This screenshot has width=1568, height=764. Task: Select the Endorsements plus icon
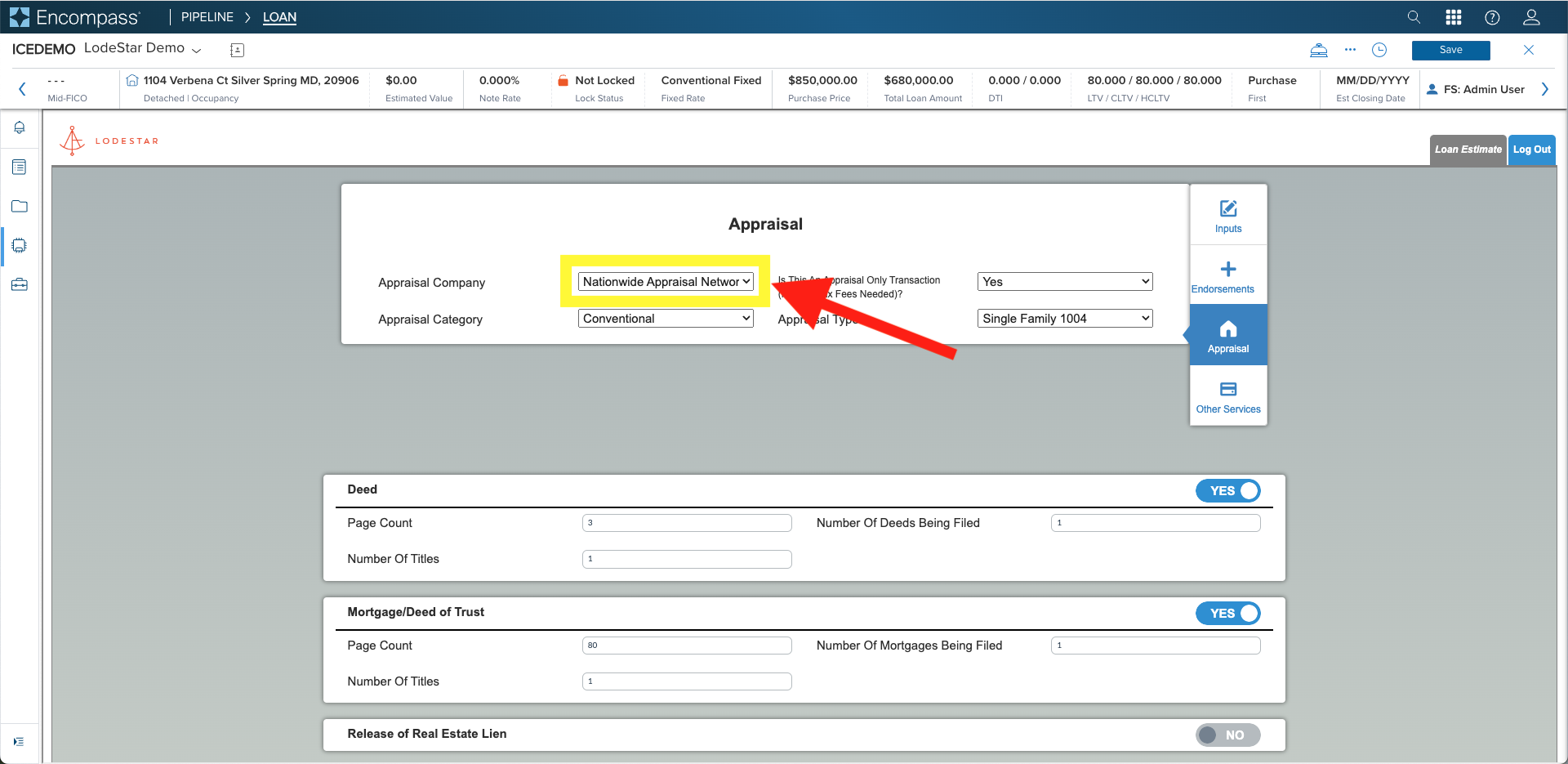(x=1228, y=269)
